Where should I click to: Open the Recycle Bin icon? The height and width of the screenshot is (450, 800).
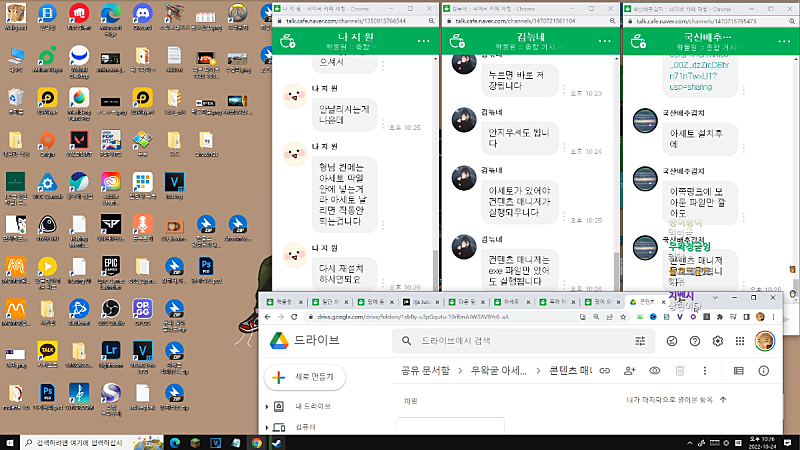tap(16, 101)
